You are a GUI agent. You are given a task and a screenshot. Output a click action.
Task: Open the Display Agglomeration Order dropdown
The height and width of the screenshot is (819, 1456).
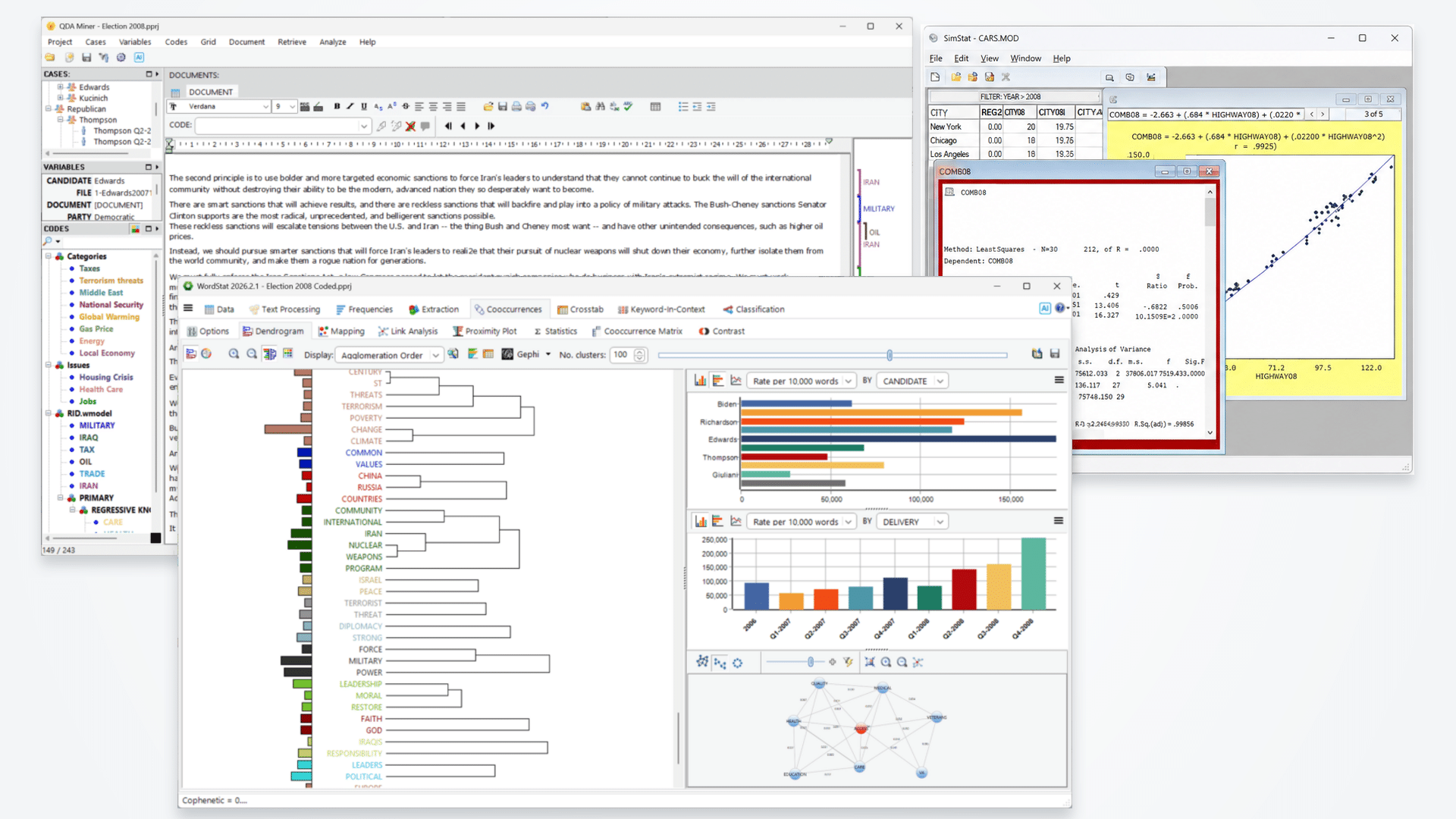(435, 355)
